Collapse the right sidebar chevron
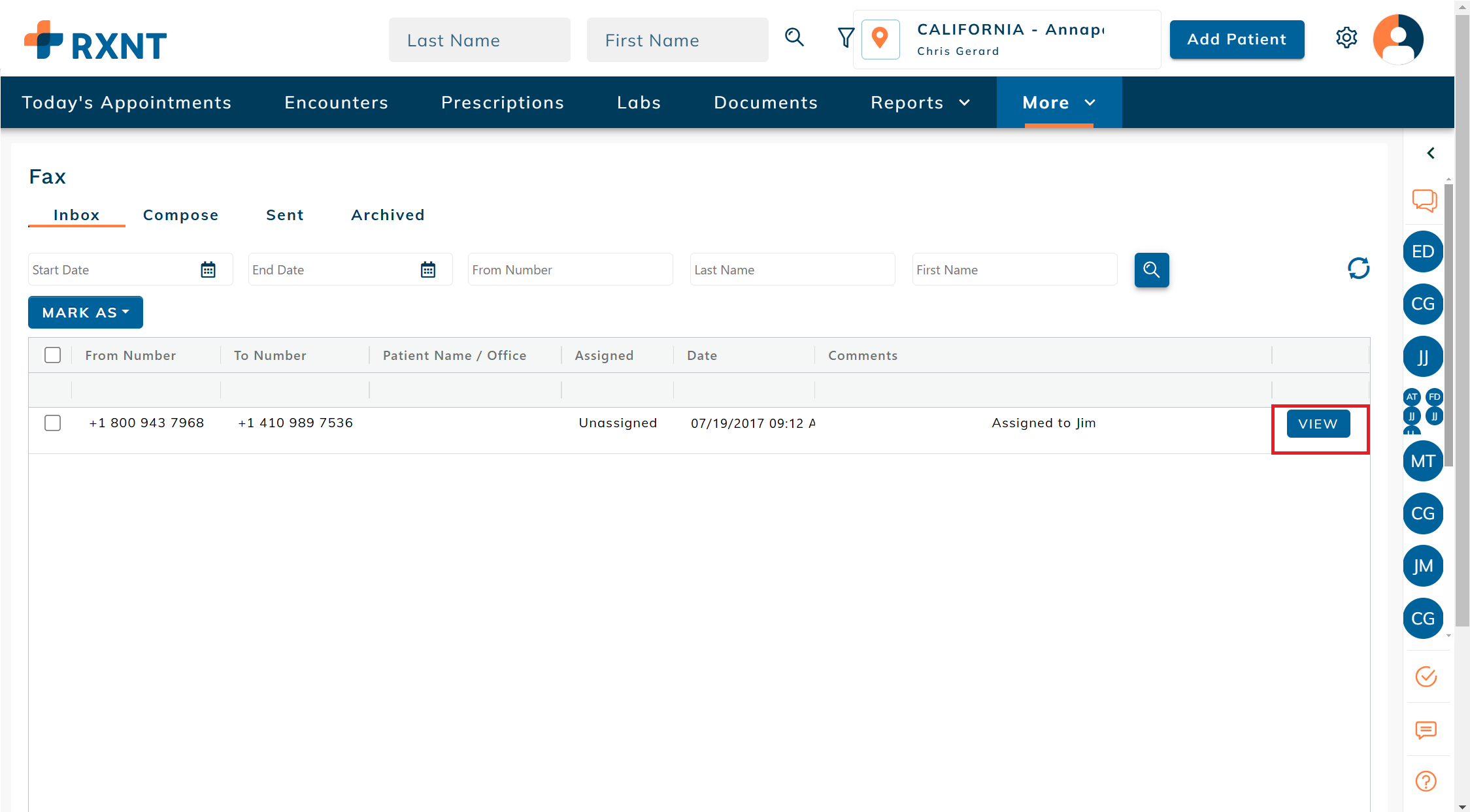The width and height of the screenshot is (1470, 812). (1431, 154)
